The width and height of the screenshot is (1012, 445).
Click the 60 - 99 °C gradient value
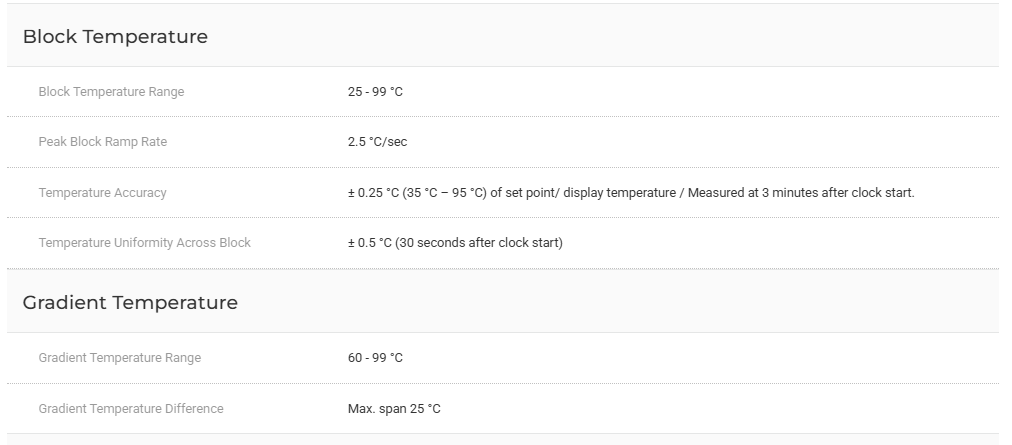[375, 358]
